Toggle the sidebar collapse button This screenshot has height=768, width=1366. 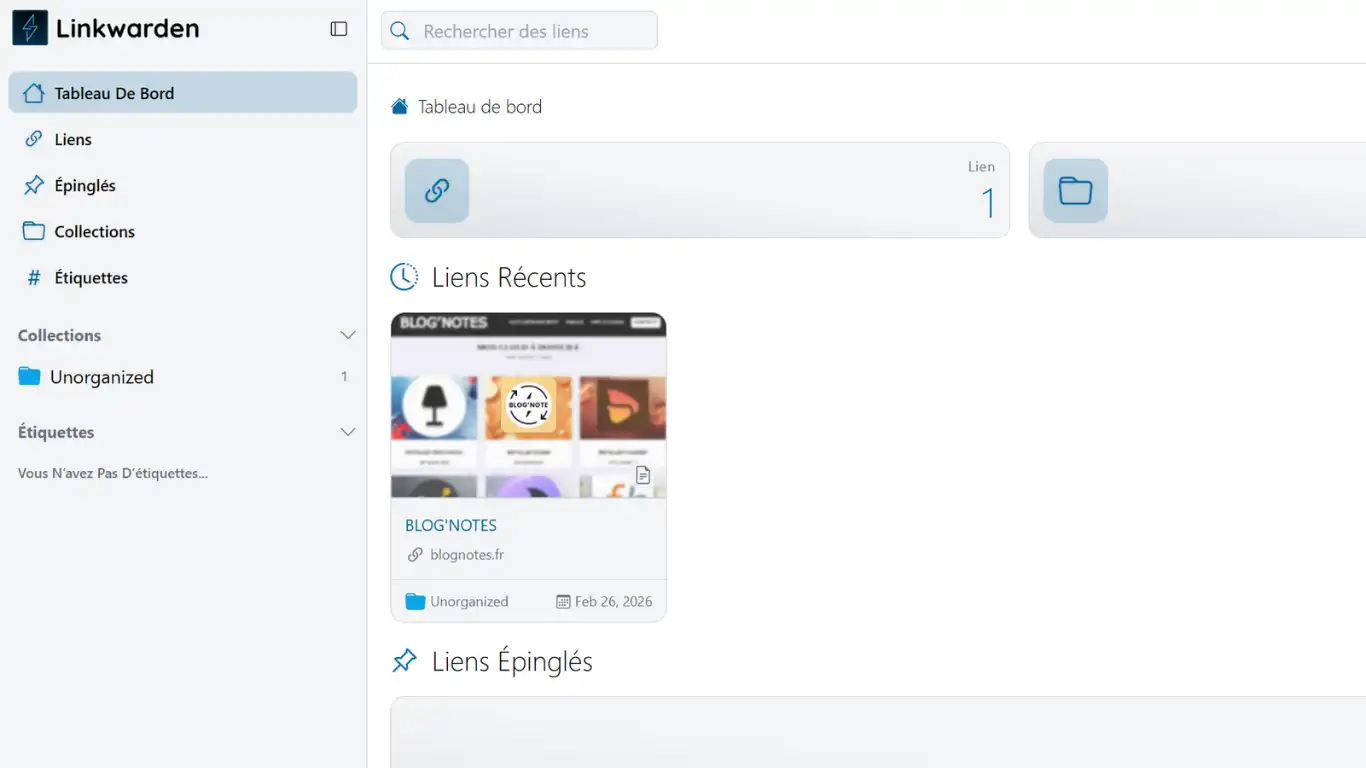[339, 29]
